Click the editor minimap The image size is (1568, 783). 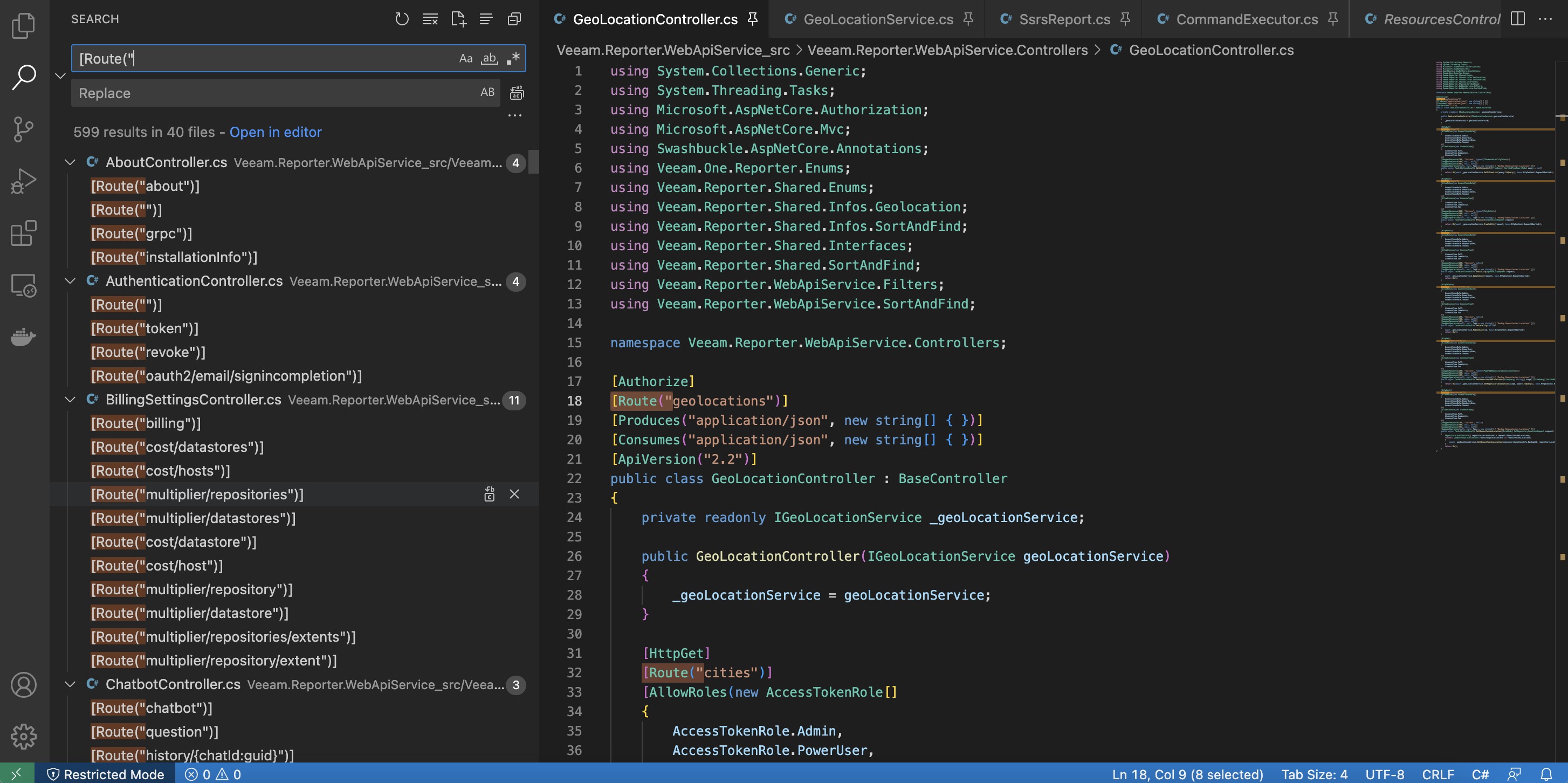(1495, 256)
